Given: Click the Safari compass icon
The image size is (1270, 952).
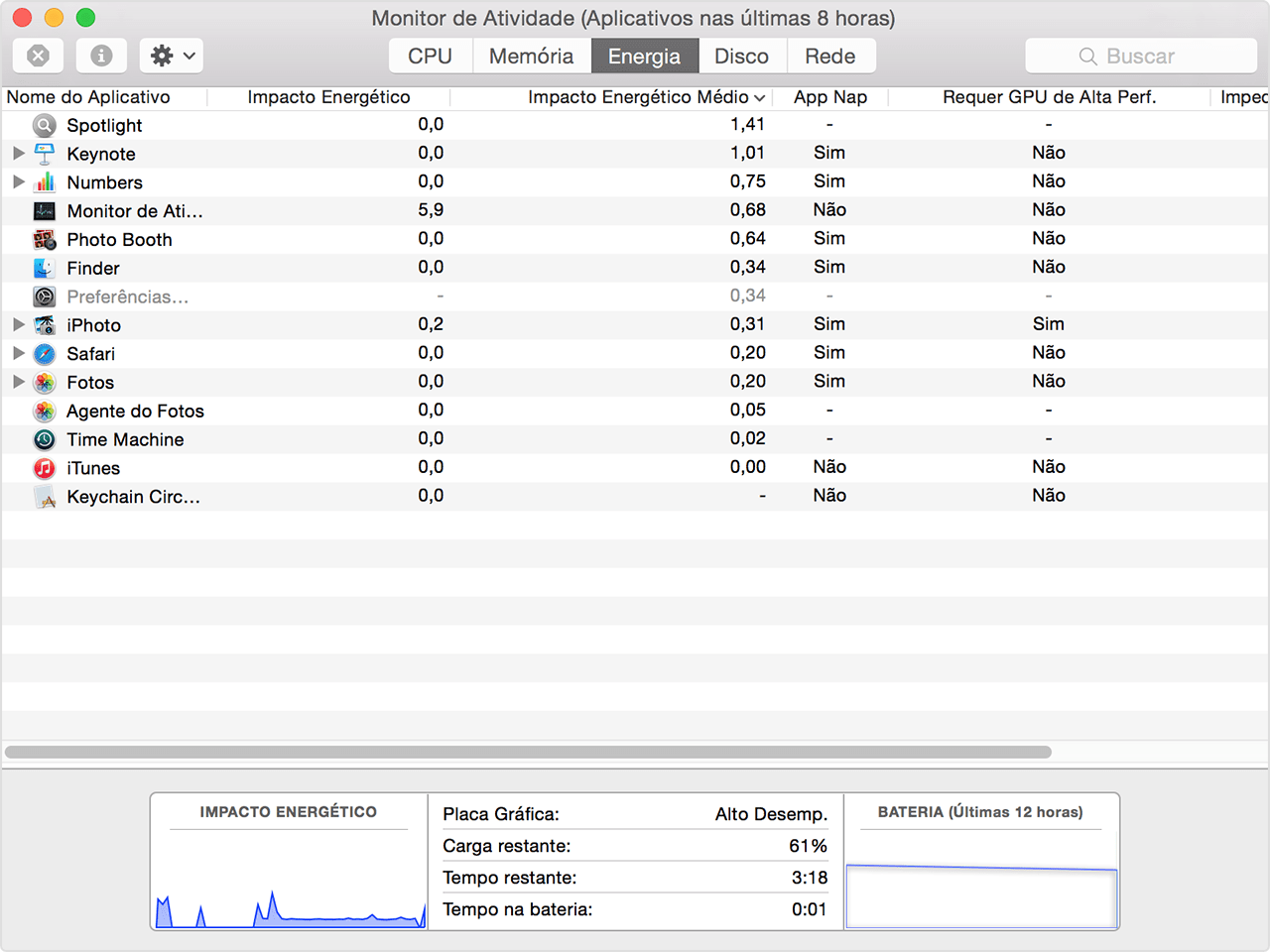Looking at the screenshot, I should click(45, 354).
